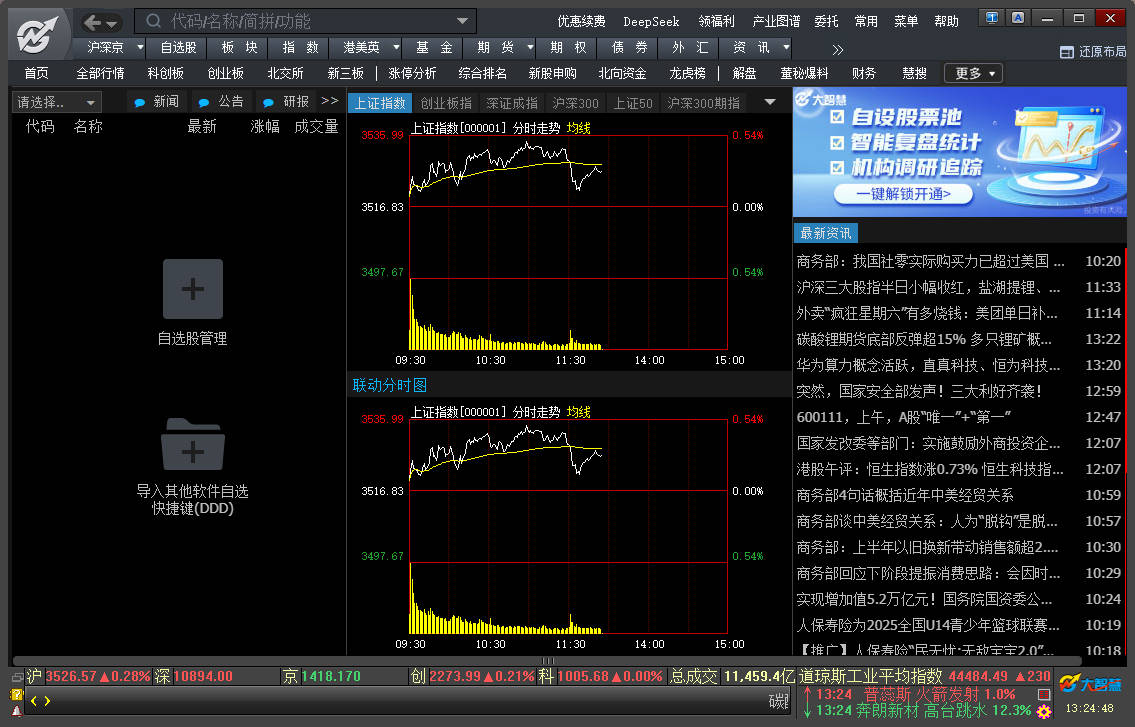Click the red square icon beside alerts
The height and width of the screenshot is (727, 1135).
[x=1044, y=694]
